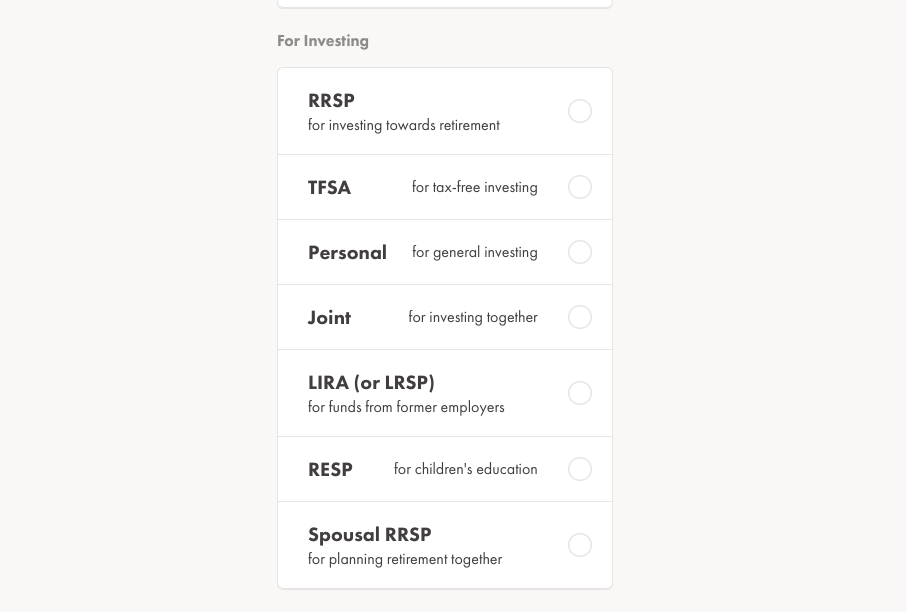Choose the Personal account radio button
The height and width of the screenshot is (612, 907).
(580, 252)
